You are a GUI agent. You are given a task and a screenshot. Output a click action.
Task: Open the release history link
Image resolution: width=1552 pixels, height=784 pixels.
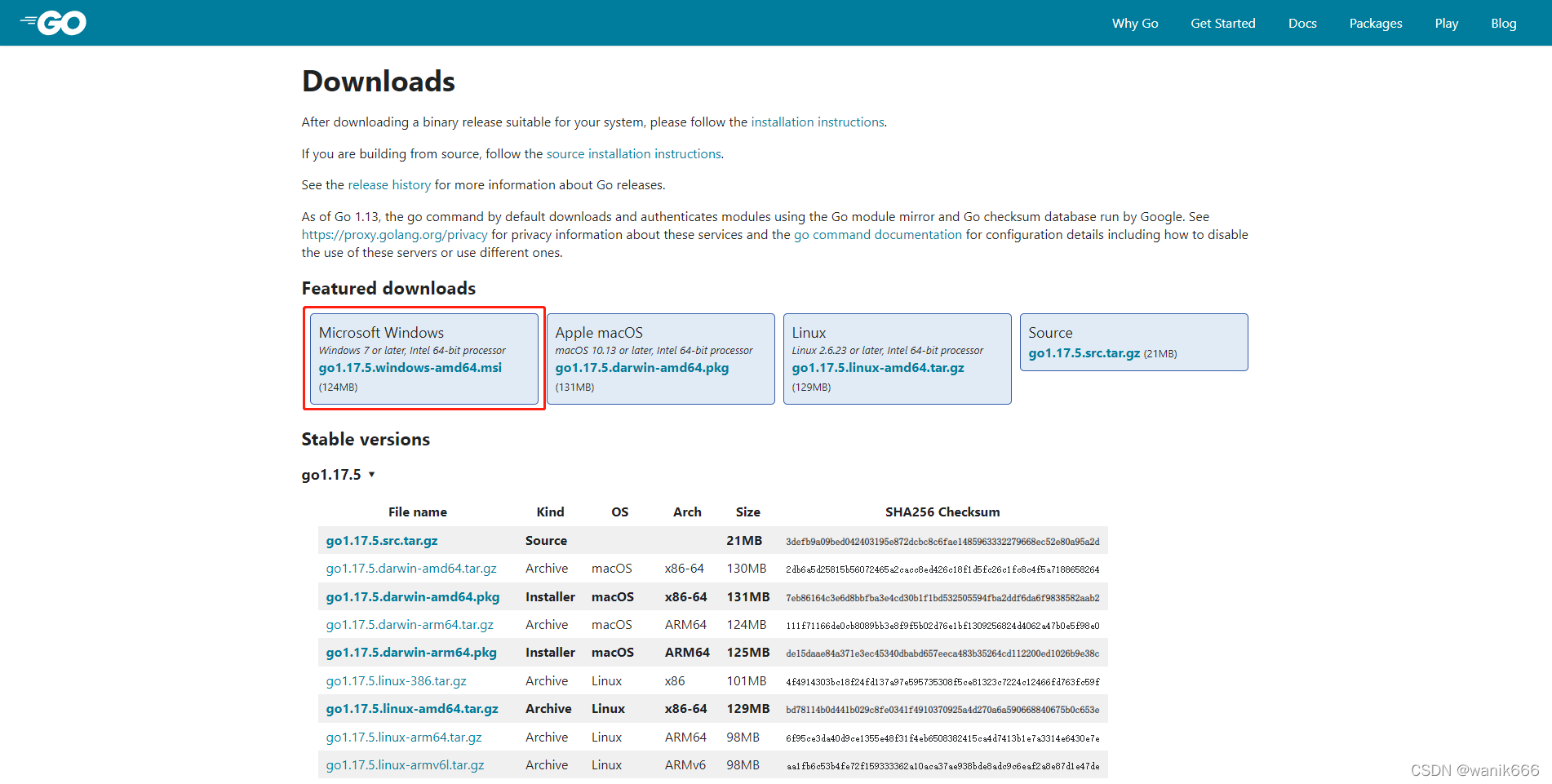coord(389,185)
